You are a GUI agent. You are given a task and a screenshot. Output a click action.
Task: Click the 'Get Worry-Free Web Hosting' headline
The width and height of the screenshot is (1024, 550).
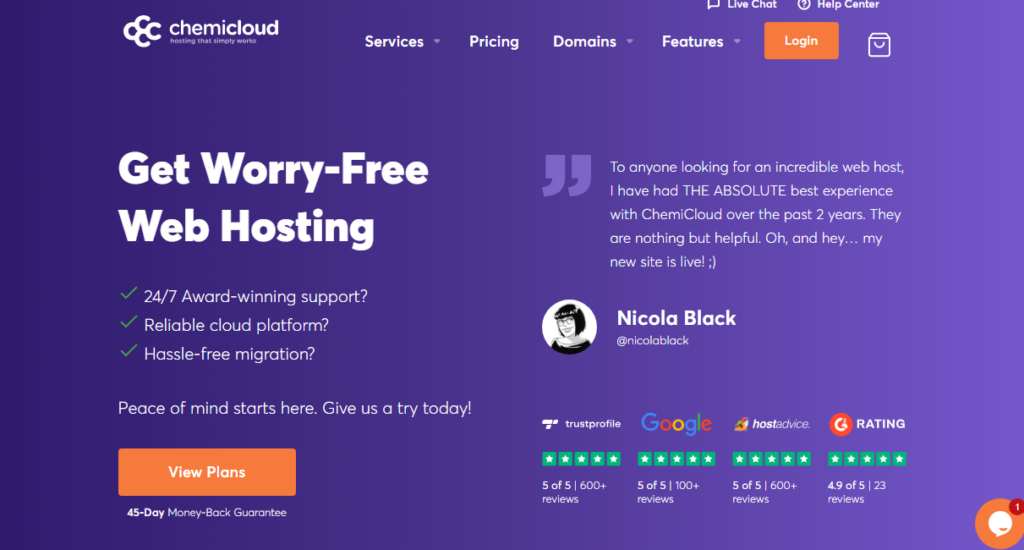click(273, 198)
